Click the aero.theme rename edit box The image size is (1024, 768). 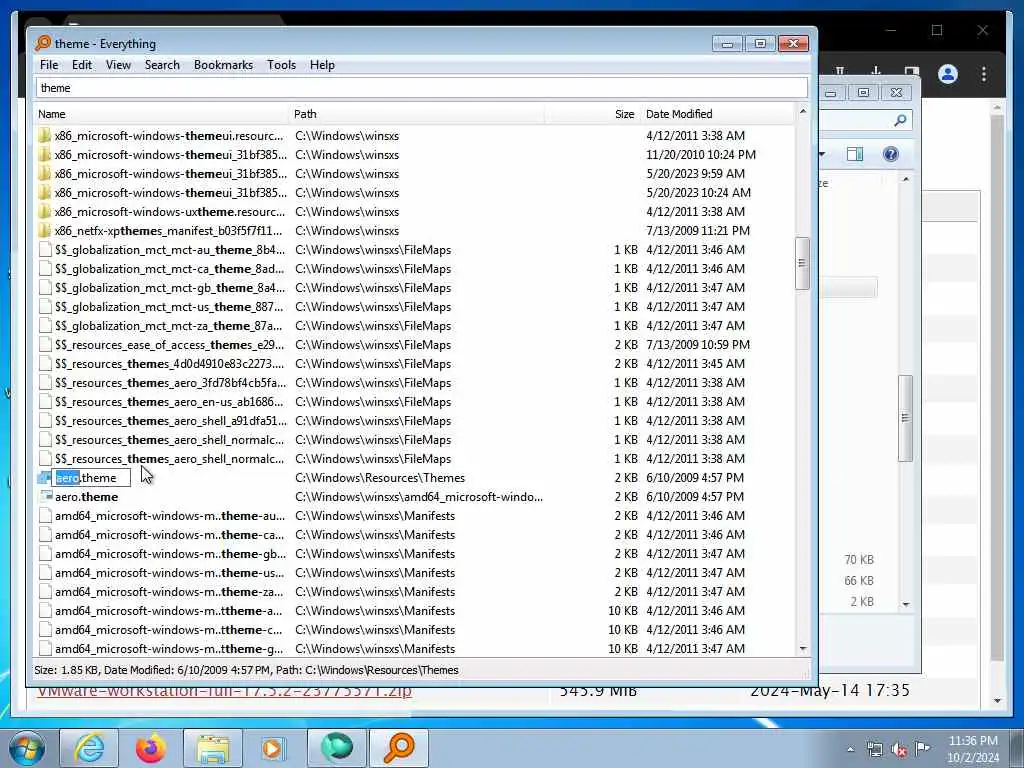[91, 478]
